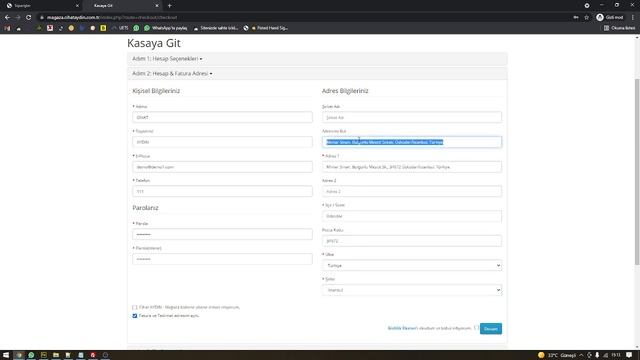The image size is (640, 360).
Task: Open the Ülke country dropdown
Action: tap(412, 265)
